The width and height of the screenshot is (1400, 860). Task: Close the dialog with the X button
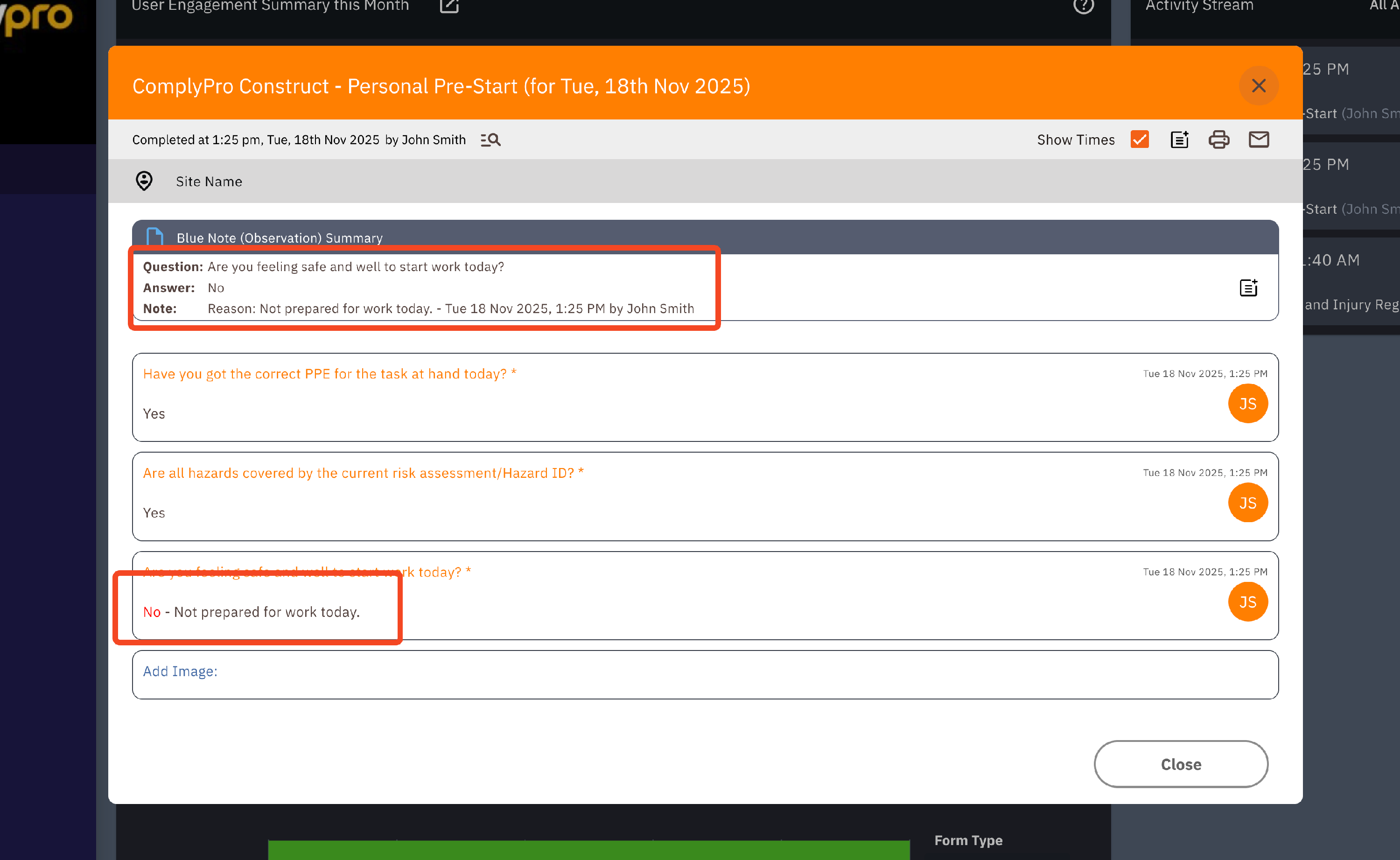(1259, 86)
